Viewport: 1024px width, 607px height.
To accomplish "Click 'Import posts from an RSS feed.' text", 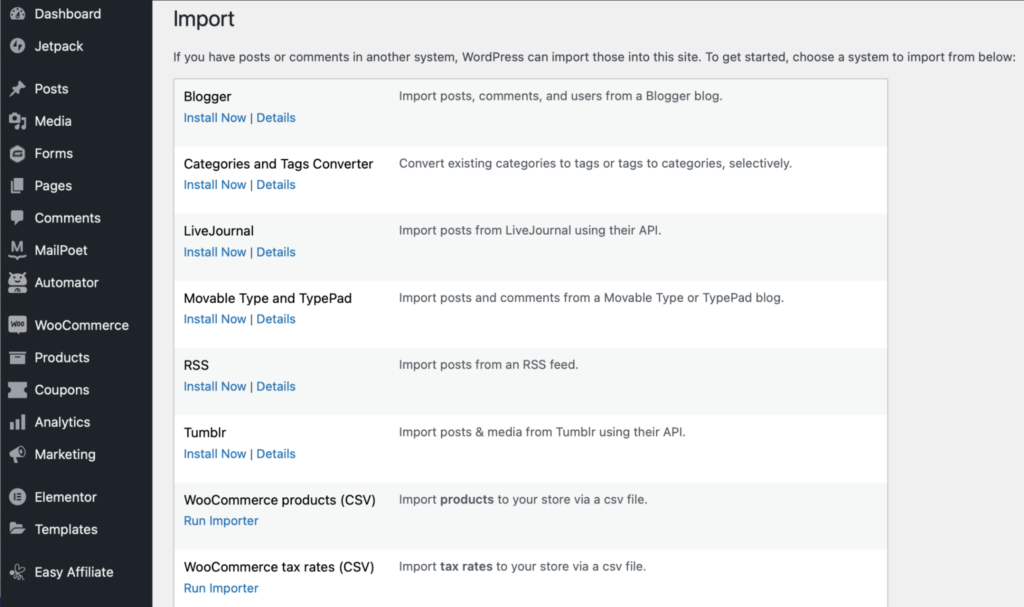I will (488, 365).
